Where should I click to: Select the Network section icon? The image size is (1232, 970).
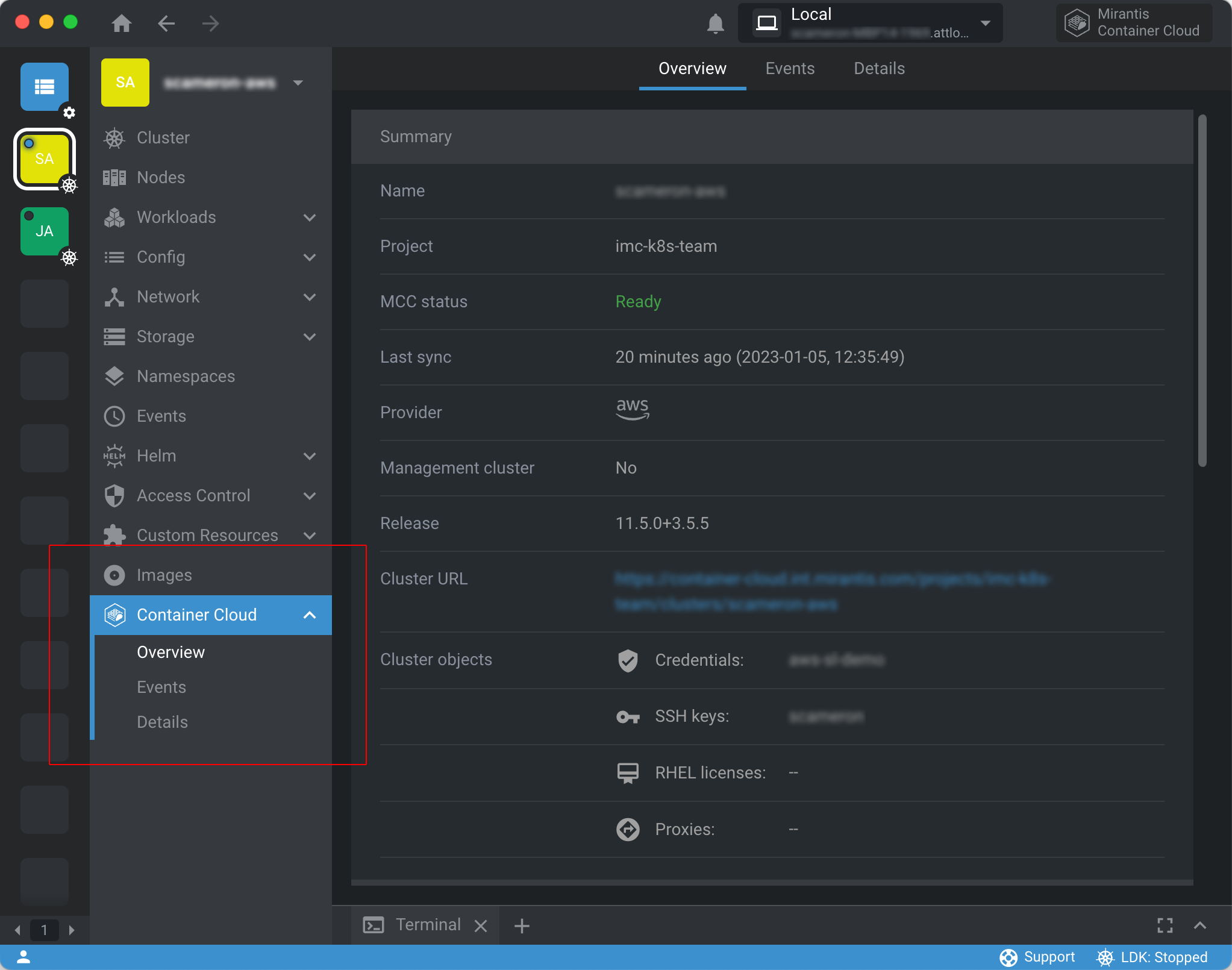[x=114, y=297]
